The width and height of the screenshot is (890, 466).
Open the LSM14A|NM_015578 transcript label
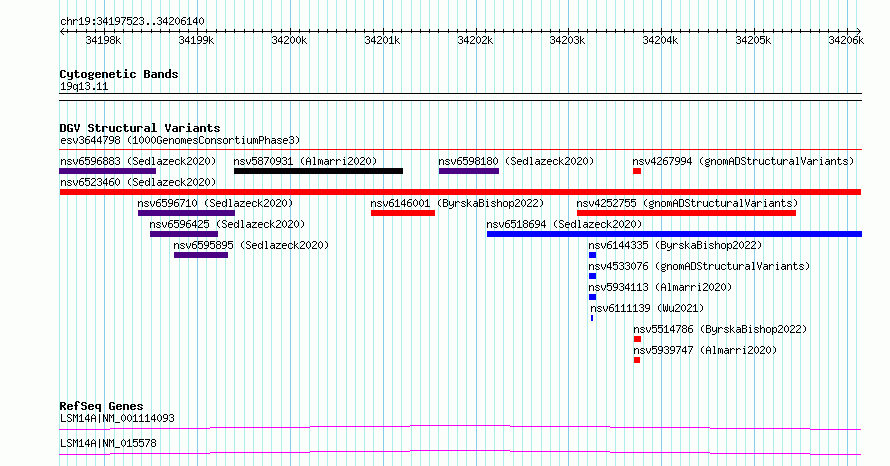pyautogui.click(x=108, y=443)
